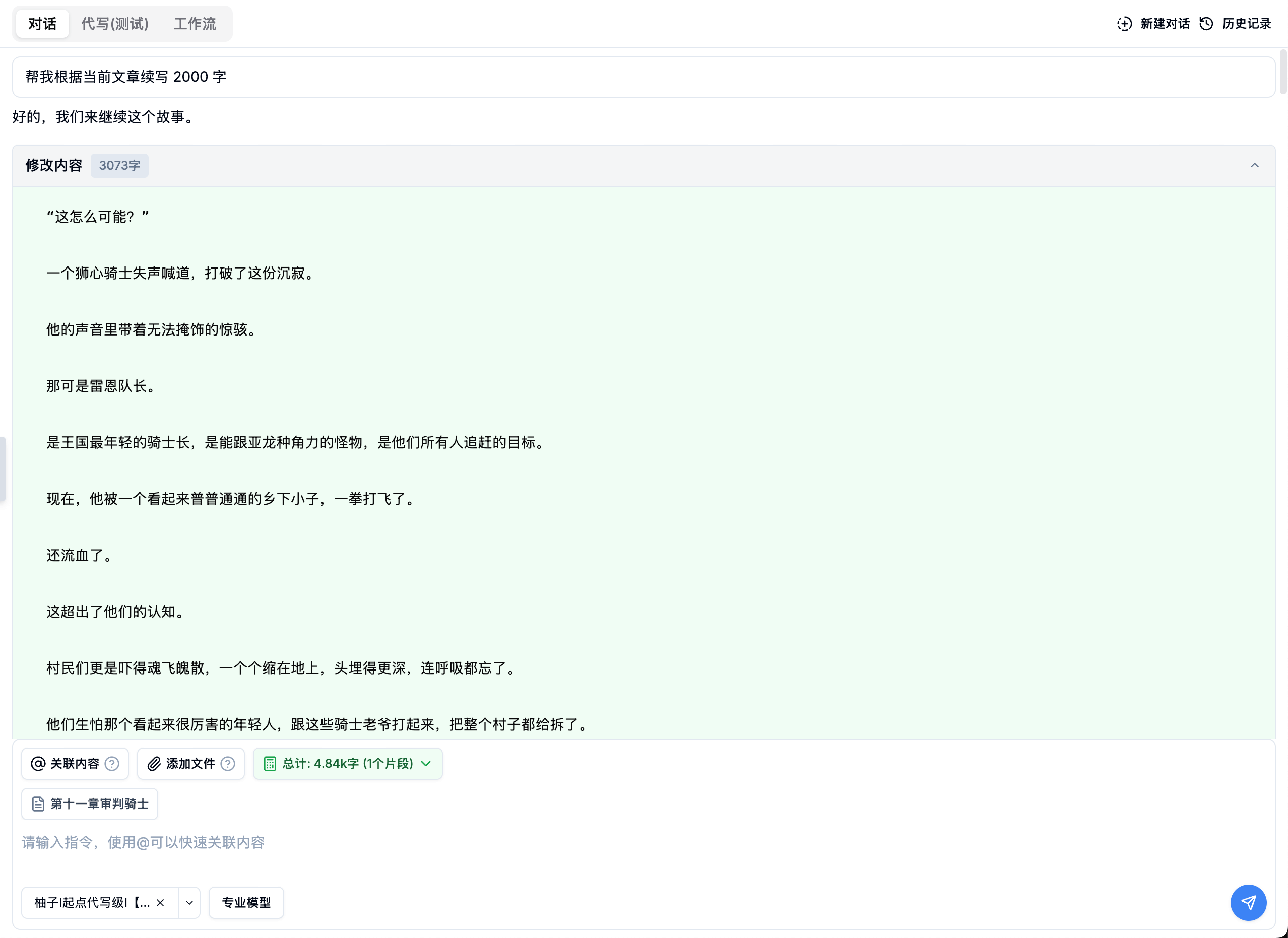Click the new chat plus icon
This screenshot has height=938, width=1288.
coord(1125,24)
